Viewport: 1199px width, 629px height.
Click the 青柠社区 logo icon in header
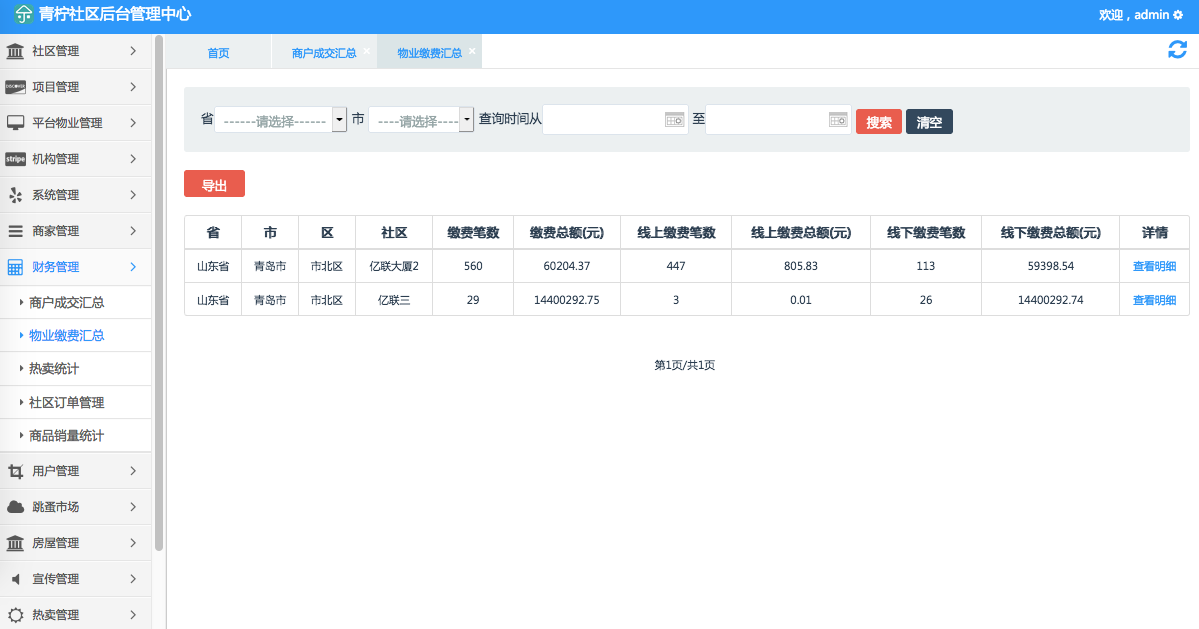point(23,14)
